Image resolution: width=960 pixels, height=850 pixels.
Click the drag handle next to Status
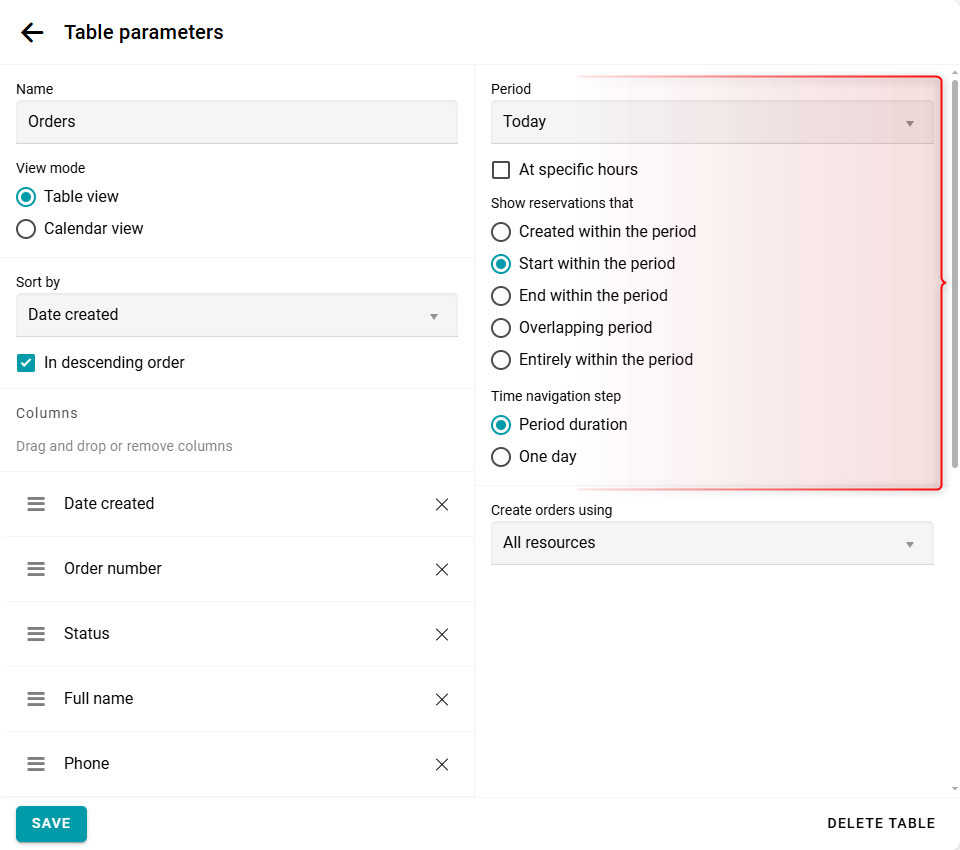pos(36,634)
